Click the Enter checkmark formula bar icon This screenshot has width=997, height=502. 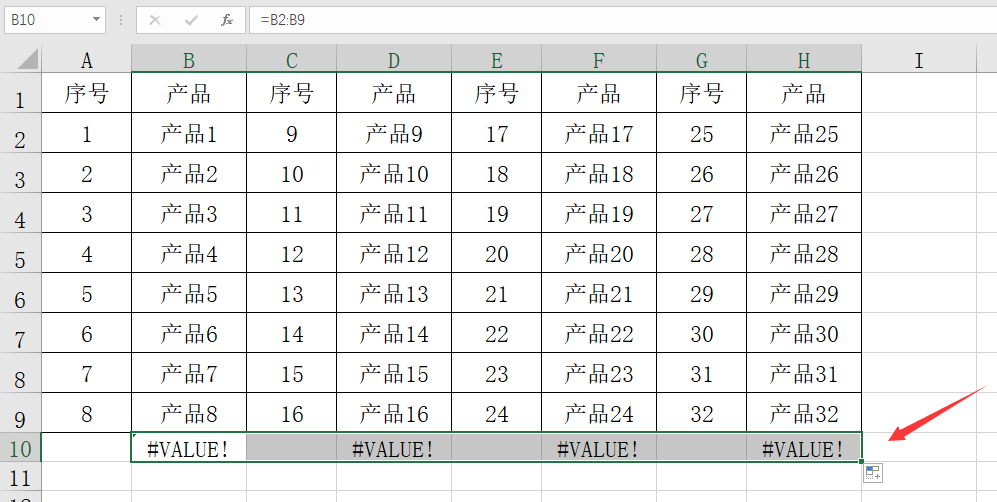[x=191, y=20]
